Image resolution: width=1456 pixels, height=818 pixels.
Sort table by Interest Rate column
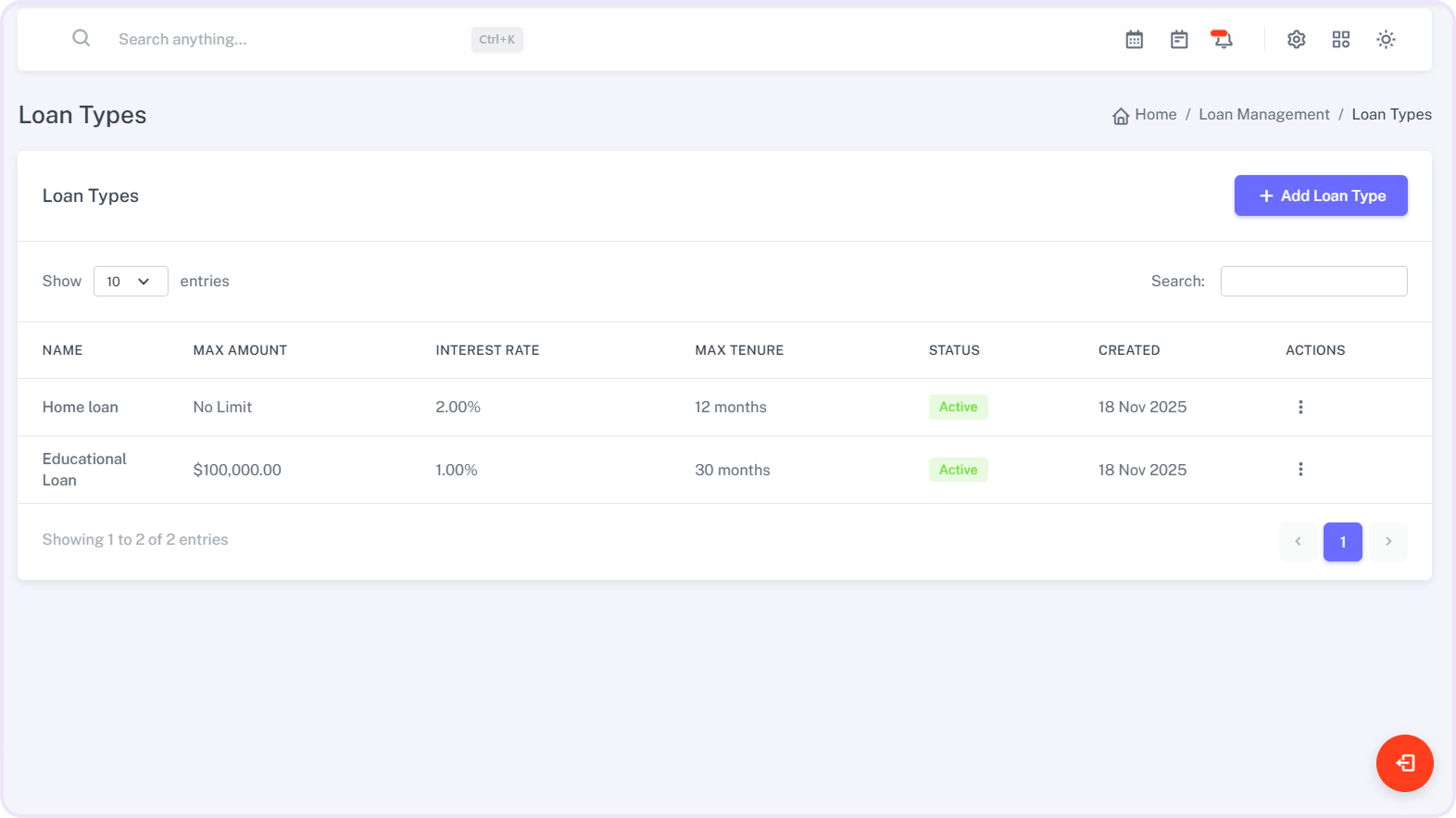[487, 350]
